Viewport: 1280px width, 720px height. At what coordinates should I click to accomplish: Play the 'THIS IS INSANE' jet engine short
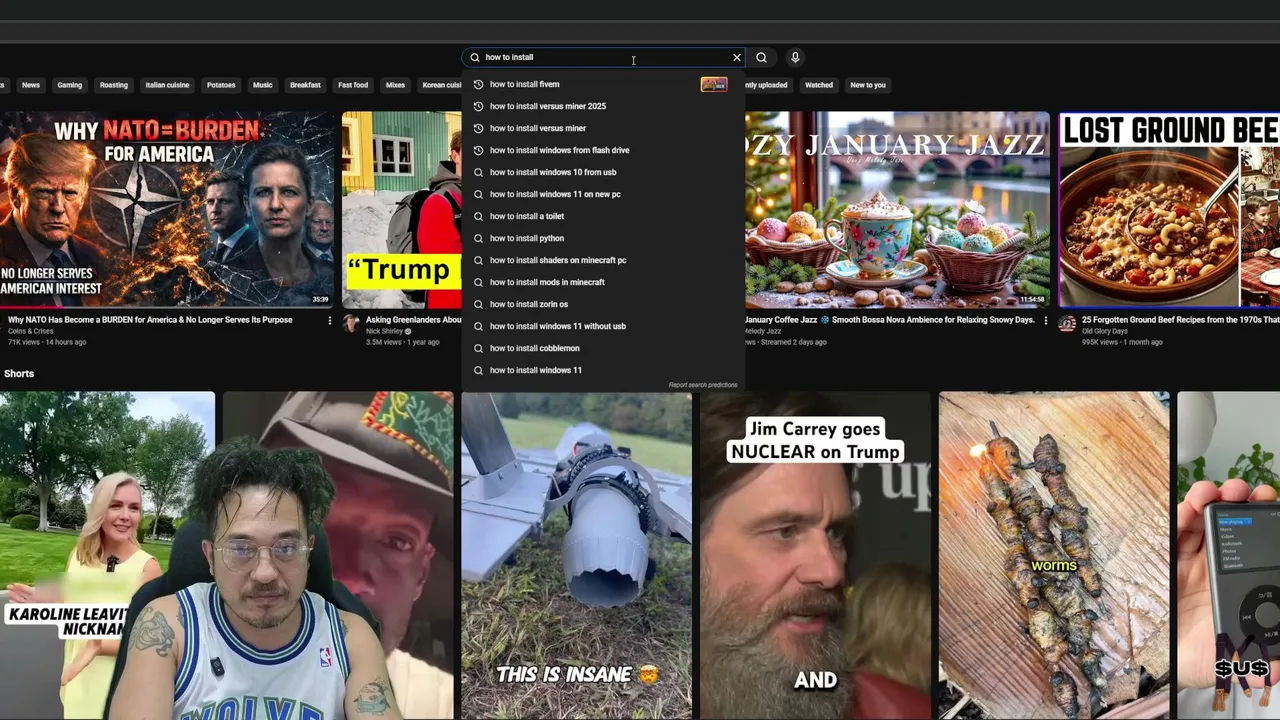click(577, 555)
